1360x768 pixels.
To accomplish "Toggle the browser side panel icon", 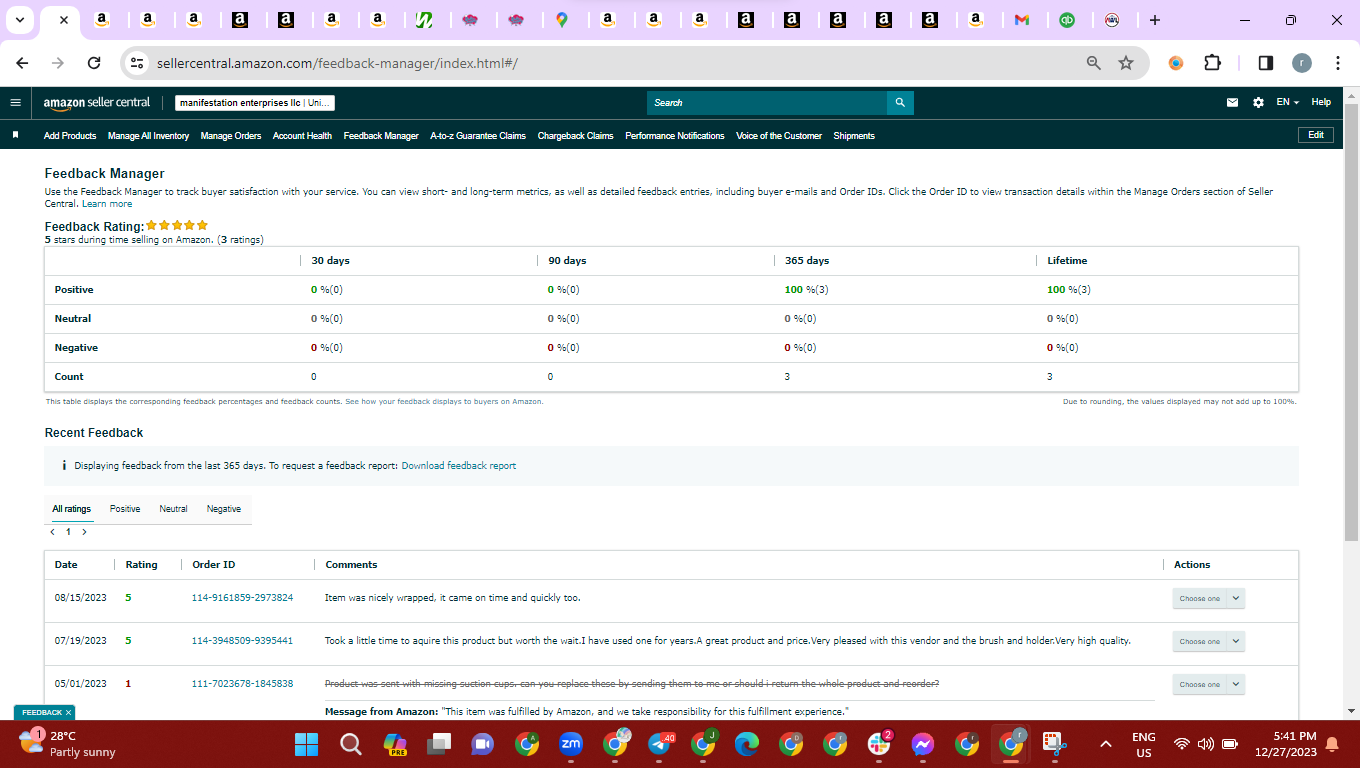I will click(x=1265, y=63).
